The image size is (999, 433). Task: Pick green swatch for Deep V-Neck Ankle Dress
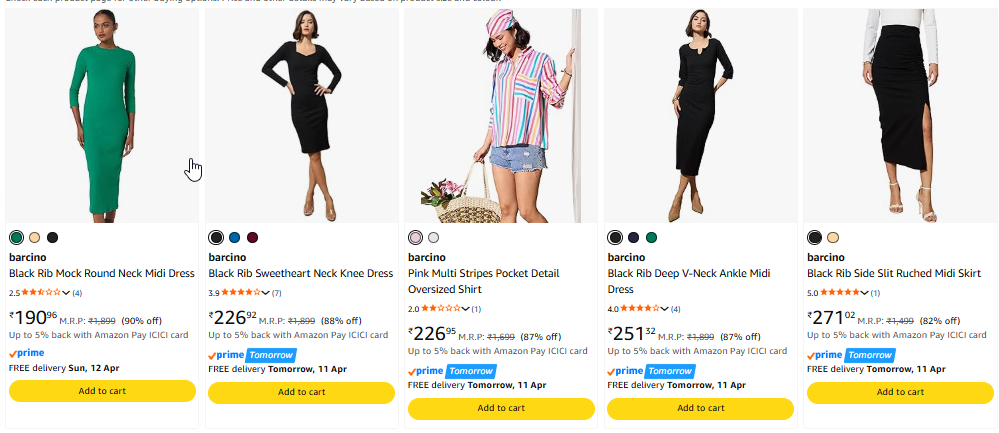(x=652, y=238)
